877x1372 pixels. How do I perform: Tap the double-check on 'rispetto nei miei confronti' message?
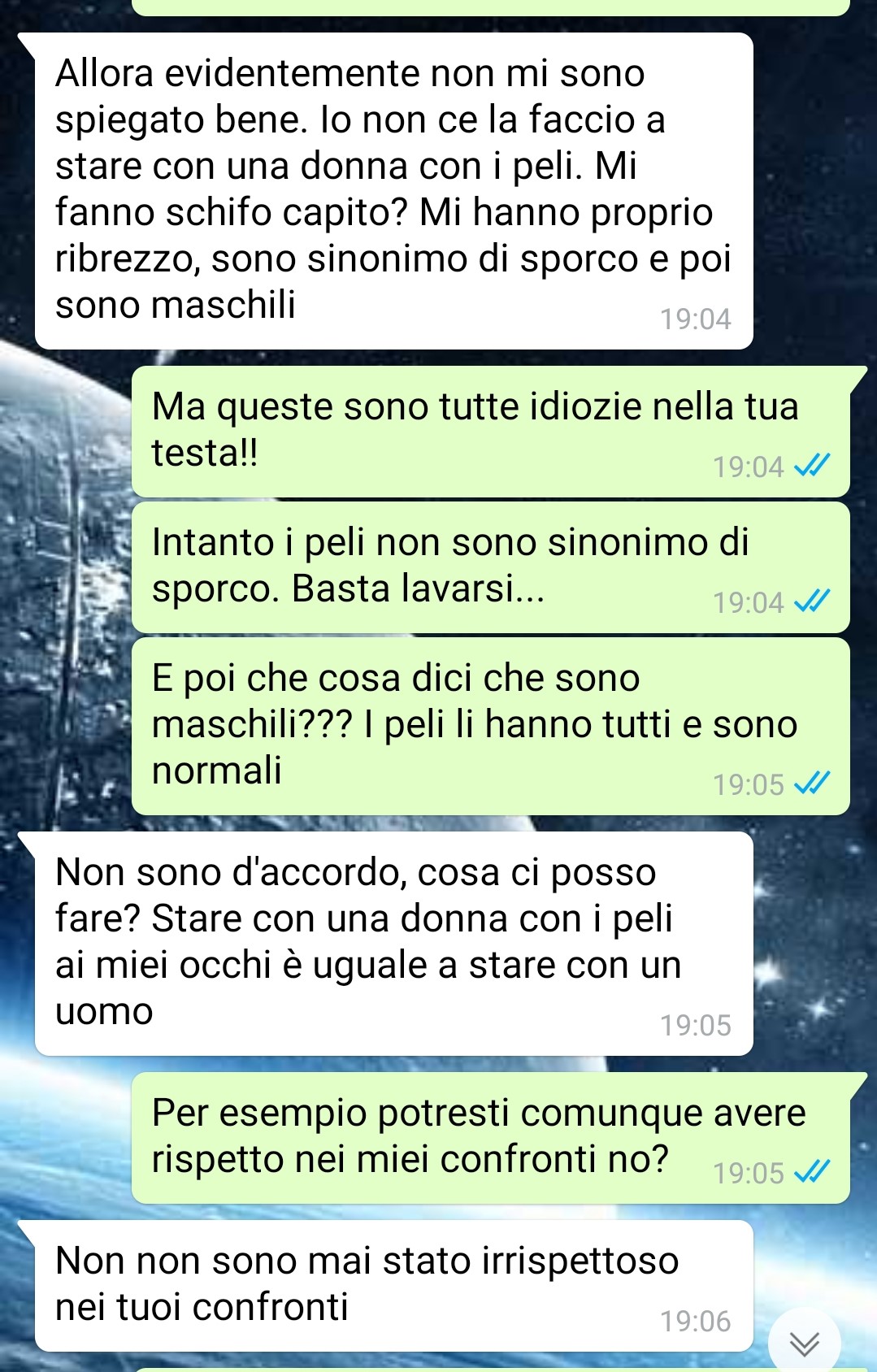coord(812,1172)
